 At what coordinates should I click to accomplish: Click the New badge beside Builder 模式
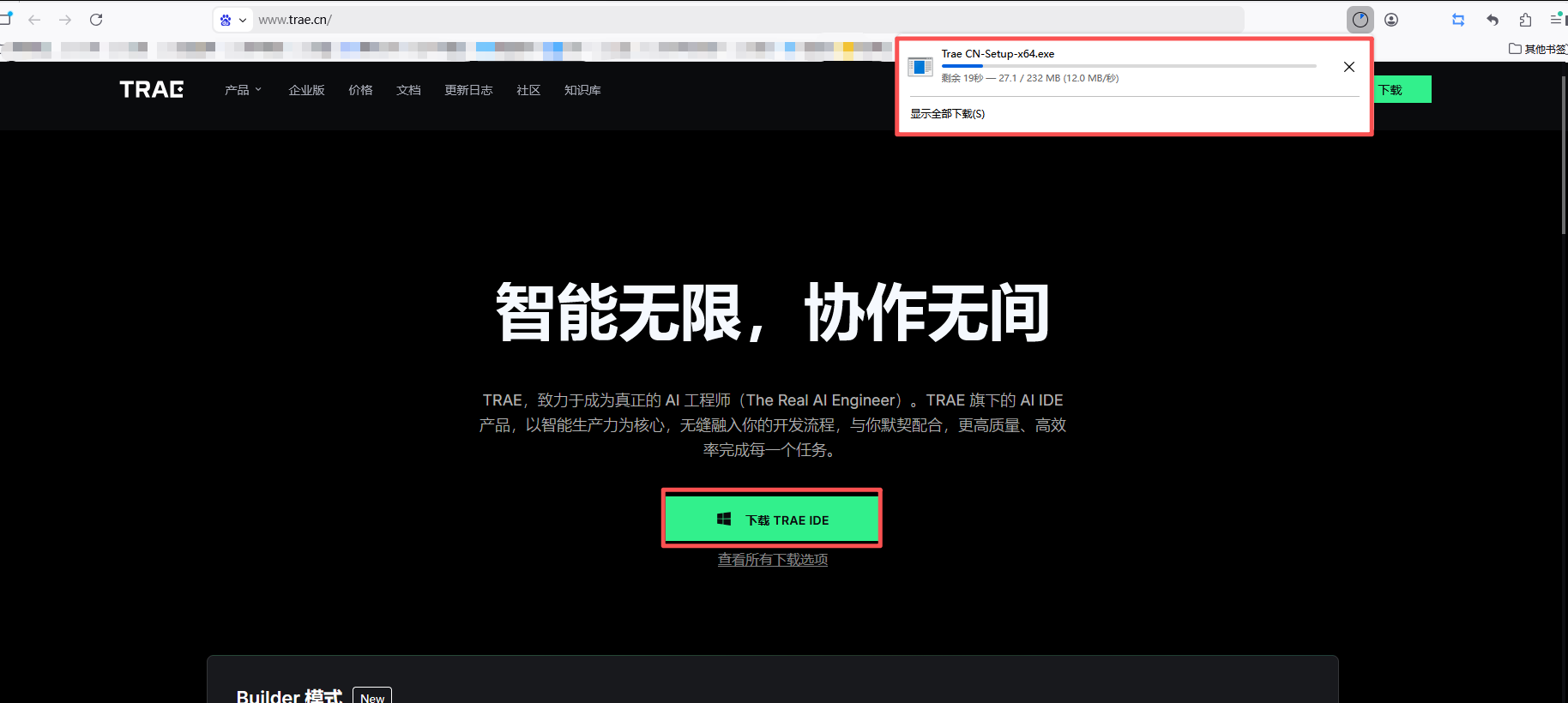pyautogui.click(x=372, y=697)
